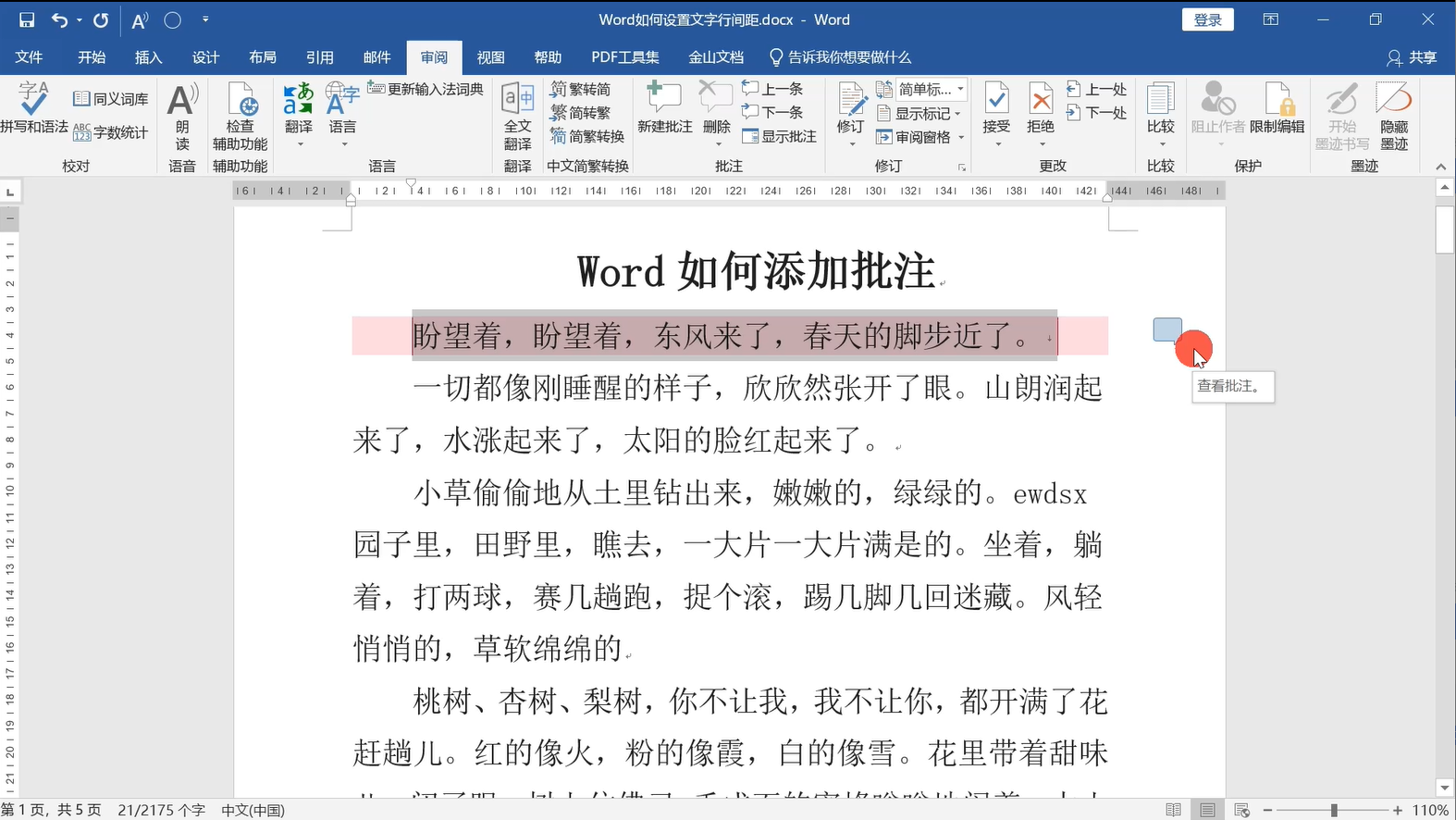The width and height of the screenshot is (1456, 820).
Task: Open Word Count (字数统计)
Action: (111, 132)
